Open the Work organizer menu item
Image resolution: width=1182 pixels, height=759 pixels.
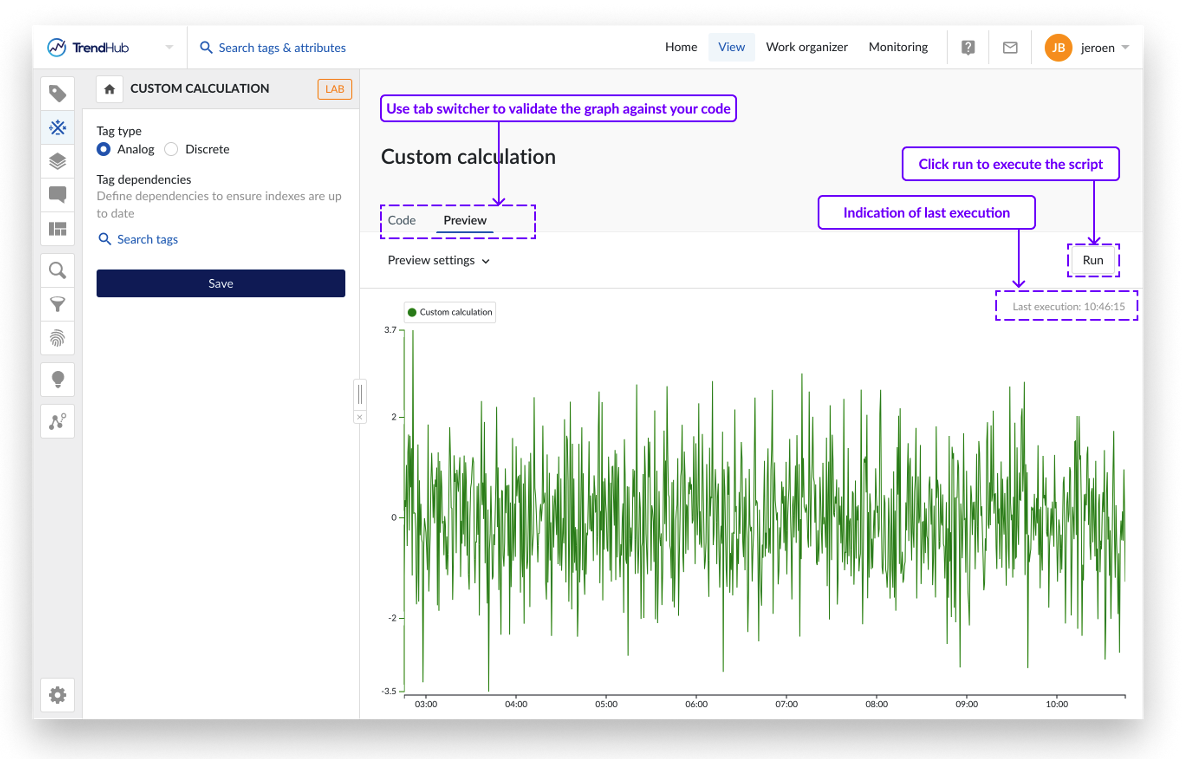tap(806, 47)
